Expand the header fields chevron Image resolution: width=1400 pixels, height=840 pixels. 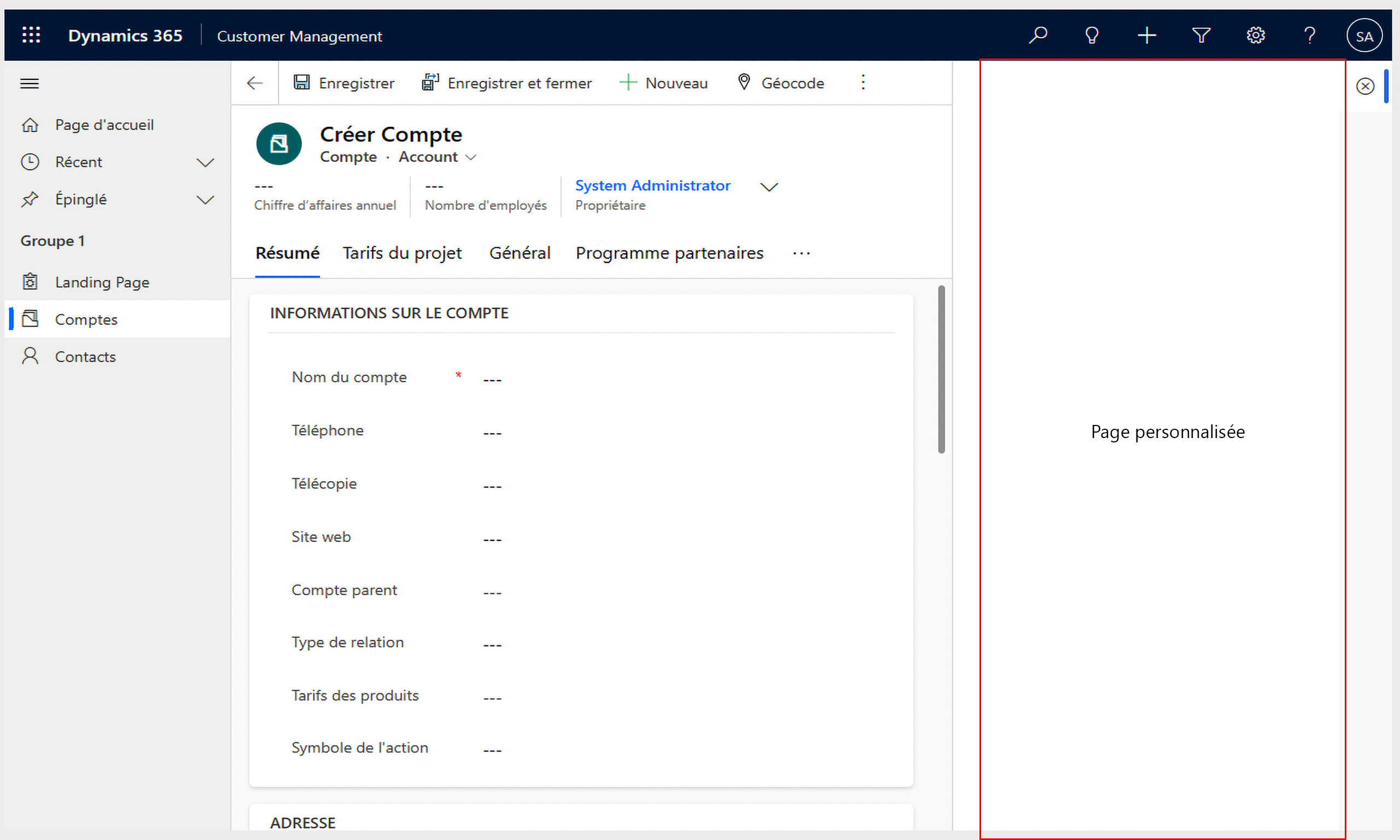[768, 187]
